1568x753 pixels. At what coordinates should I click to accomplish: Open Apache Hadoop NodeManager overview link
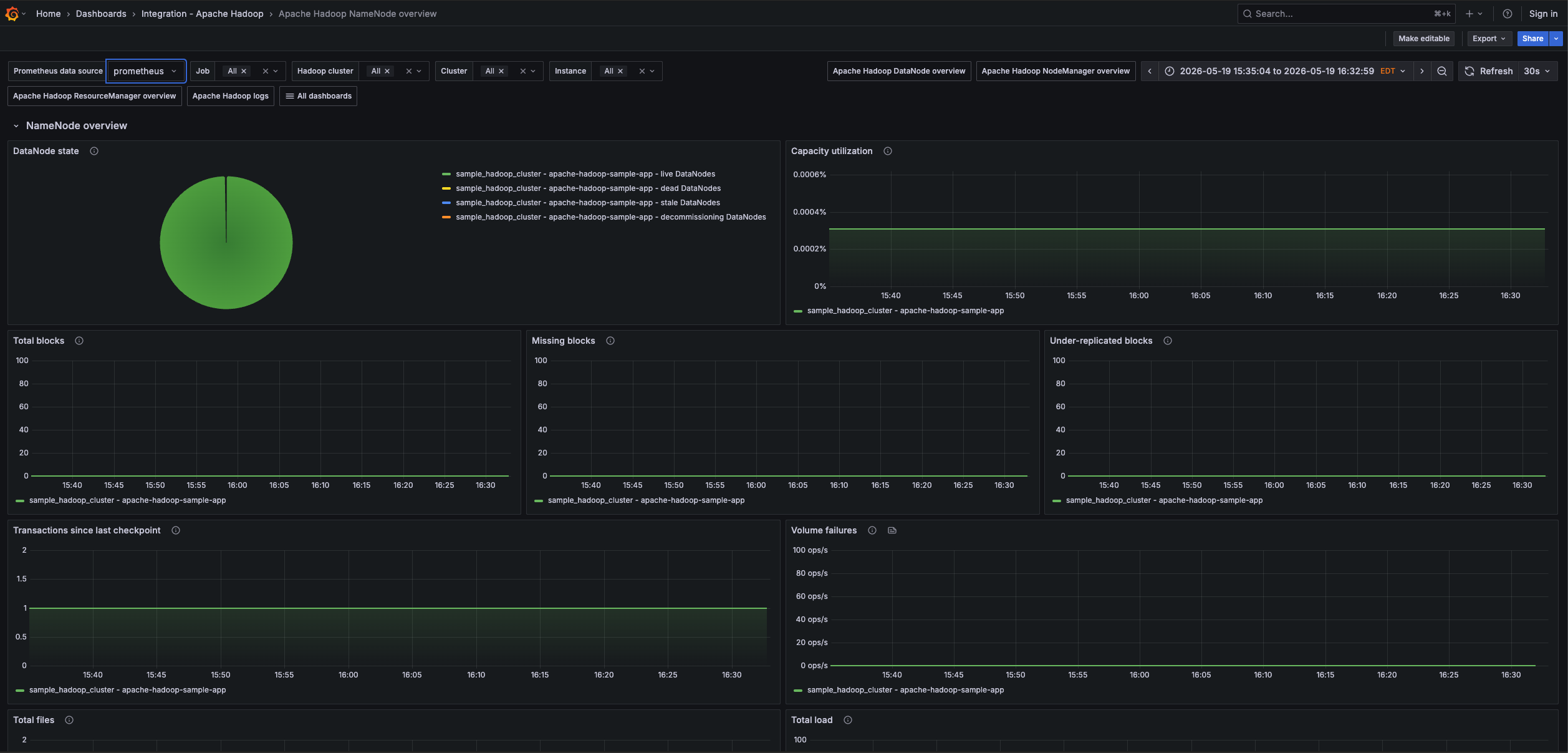point(1056,71)
